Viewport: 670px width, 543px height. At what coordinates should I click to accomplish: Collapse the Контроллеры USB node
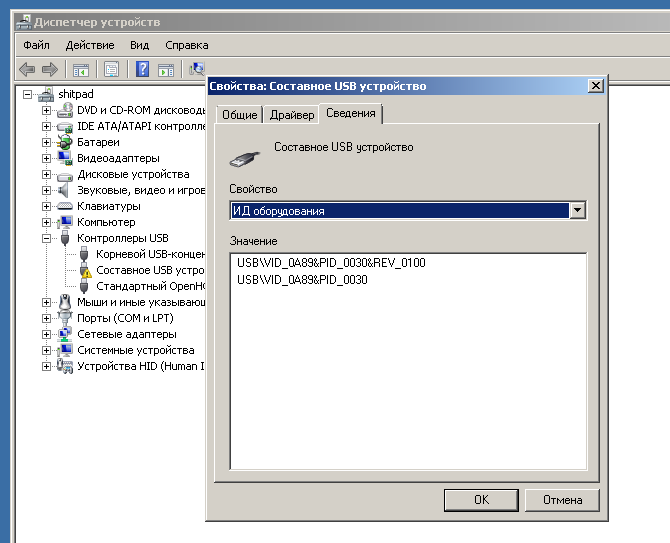(46, 238)
